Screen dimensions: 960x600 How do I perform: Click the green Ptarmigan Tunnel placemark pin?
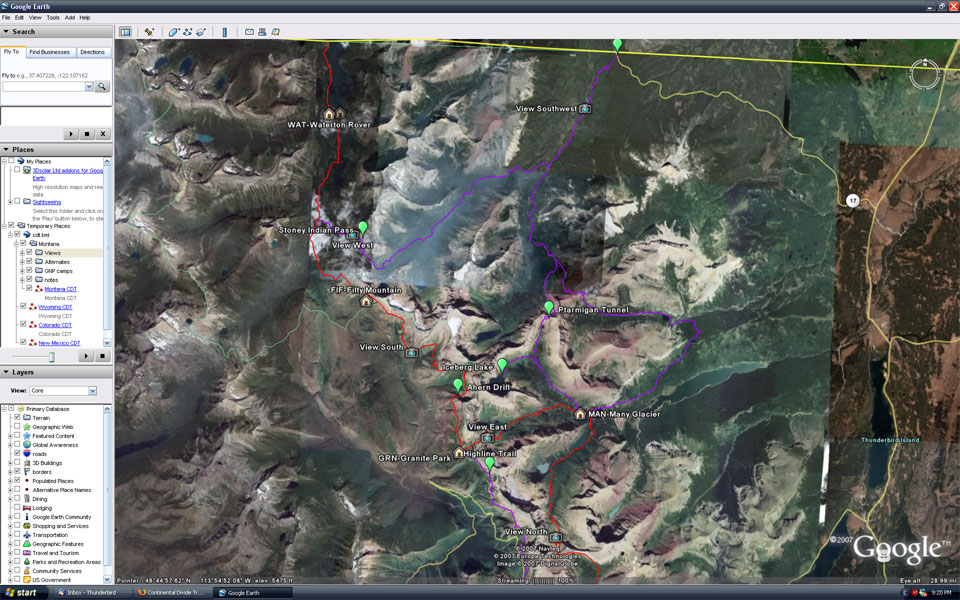[549, 307]
